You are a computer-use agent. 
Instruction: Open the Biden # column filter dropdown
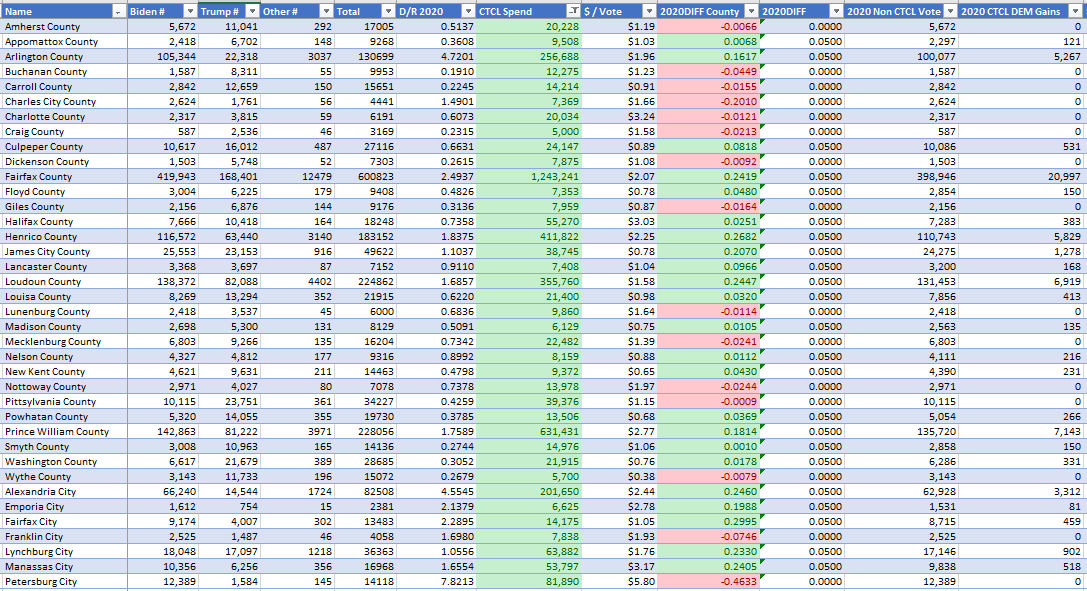[190, 11]
